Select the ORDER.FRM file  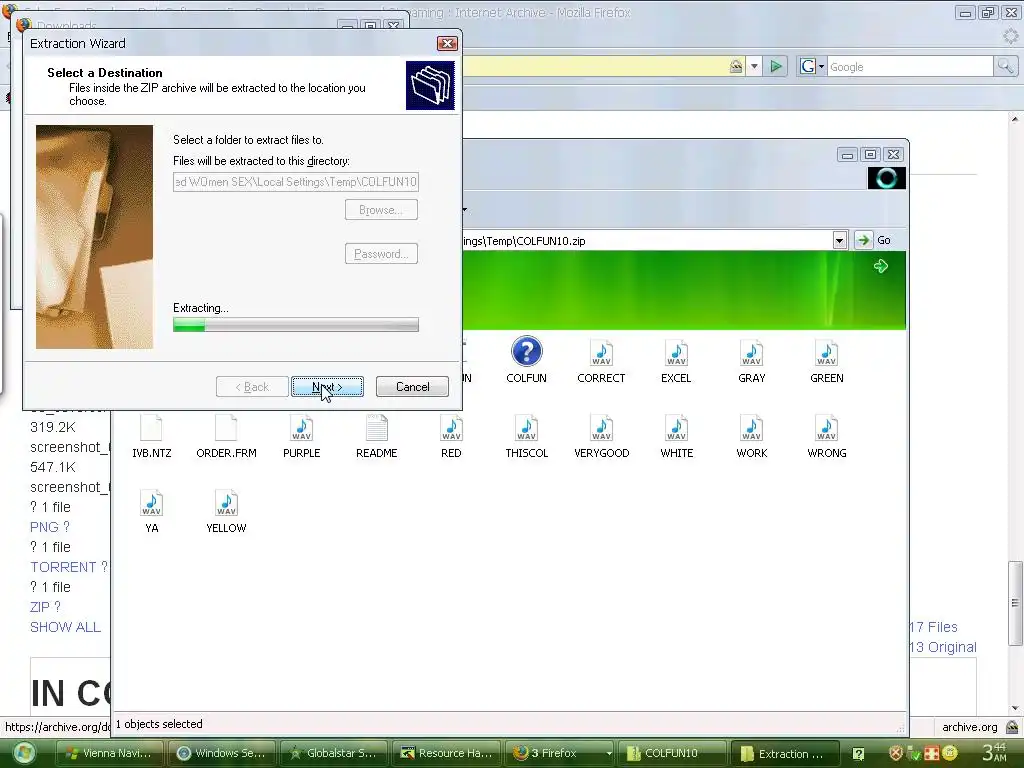click(226, 436)
